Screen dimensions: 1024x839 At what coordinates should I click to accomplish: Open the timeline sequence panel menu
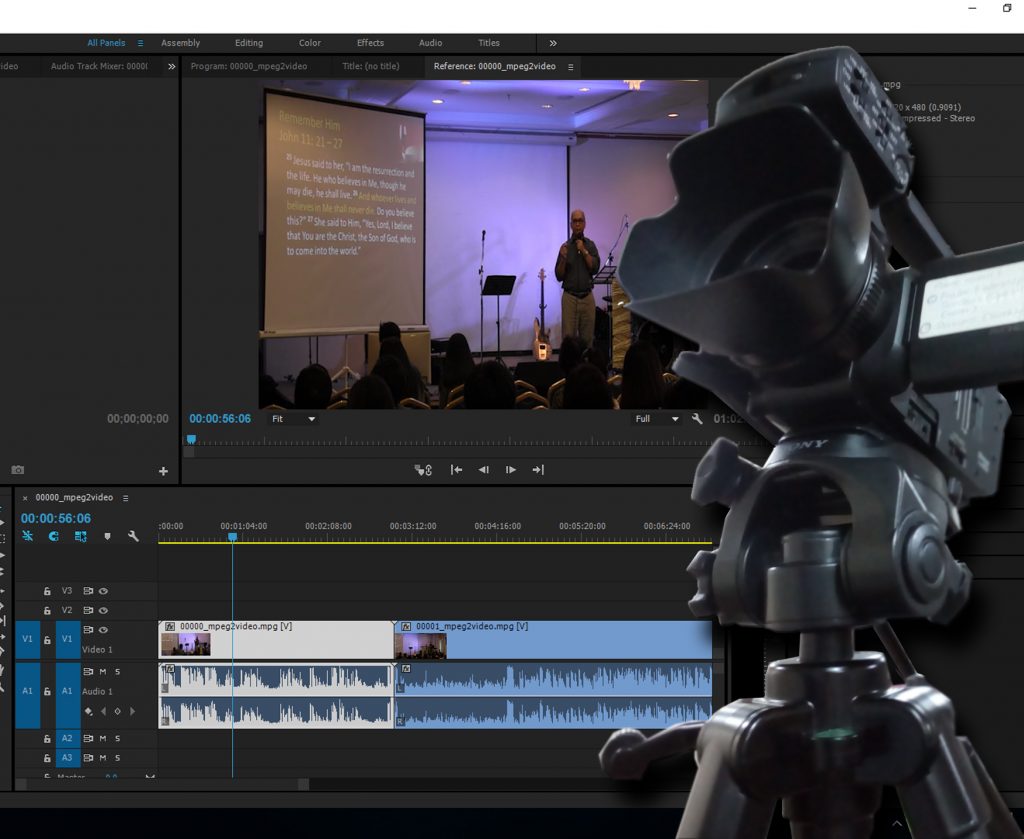125,498
